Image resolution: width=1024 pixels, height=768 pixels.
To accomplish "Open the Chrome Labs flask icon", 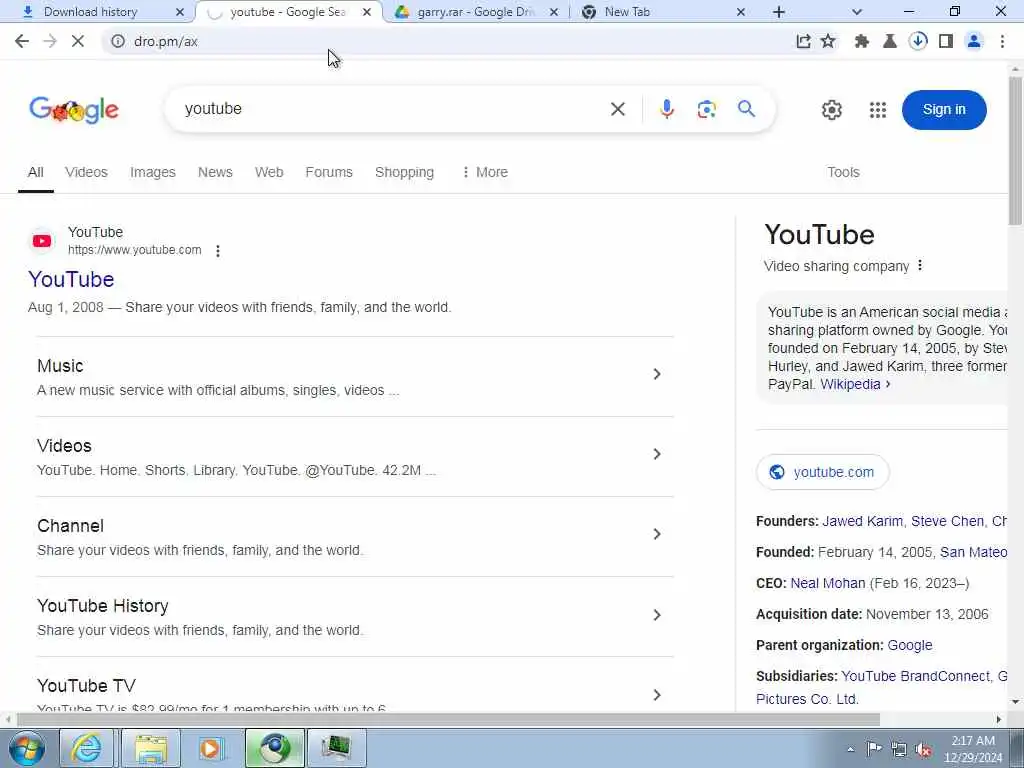I will coord(889,41).
